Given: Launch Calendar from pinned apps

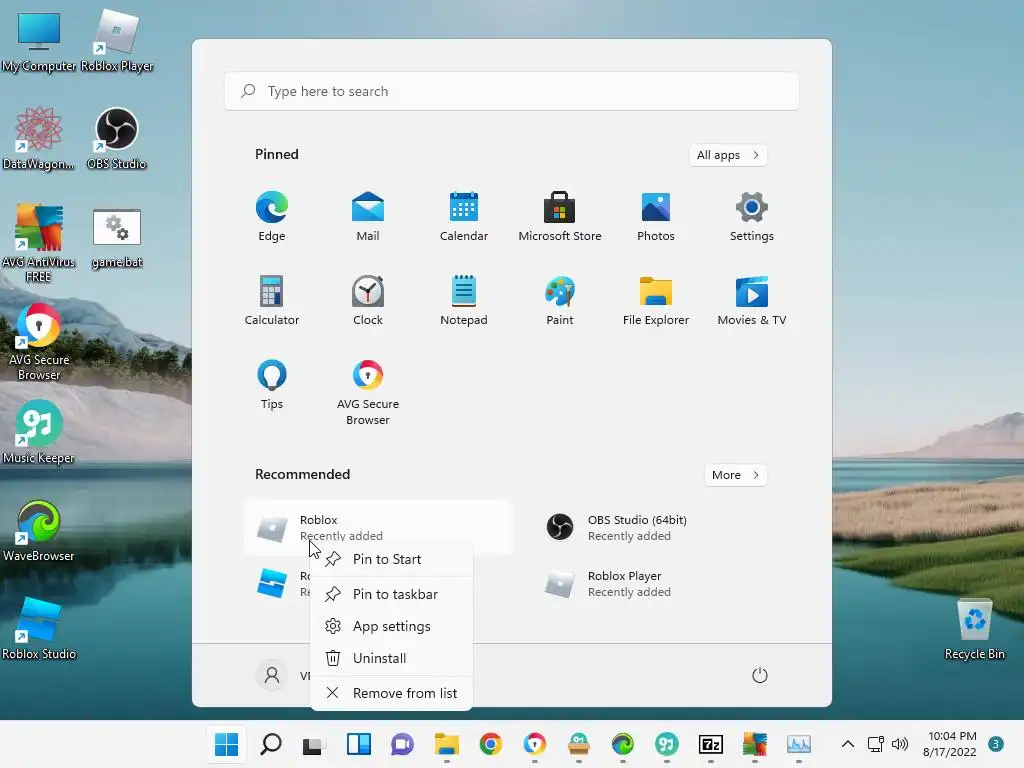Looking at the screenshot, I should [x=464, y=217].
